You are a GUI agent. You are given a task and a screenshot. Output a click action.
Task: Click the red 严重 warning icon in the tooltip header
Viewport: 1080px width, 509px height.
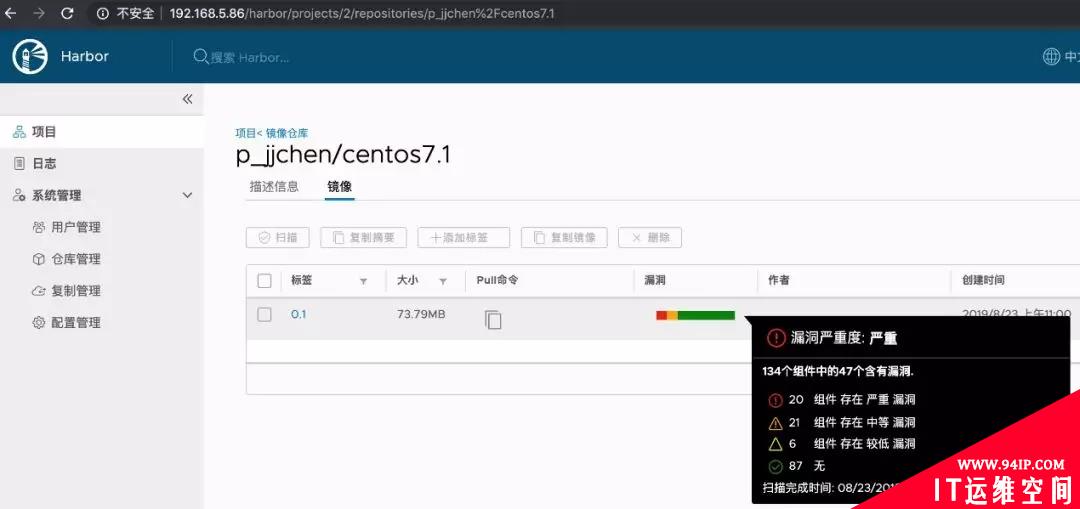[x=776, y=337]
